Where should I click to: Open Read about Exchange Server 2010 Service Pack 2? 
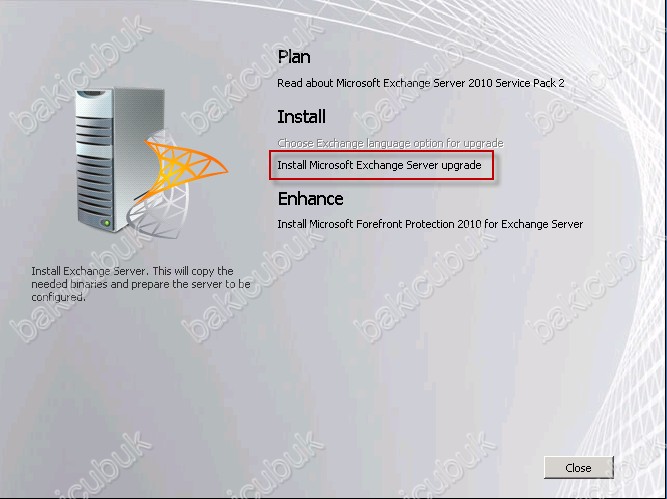(x=421, y=83)
